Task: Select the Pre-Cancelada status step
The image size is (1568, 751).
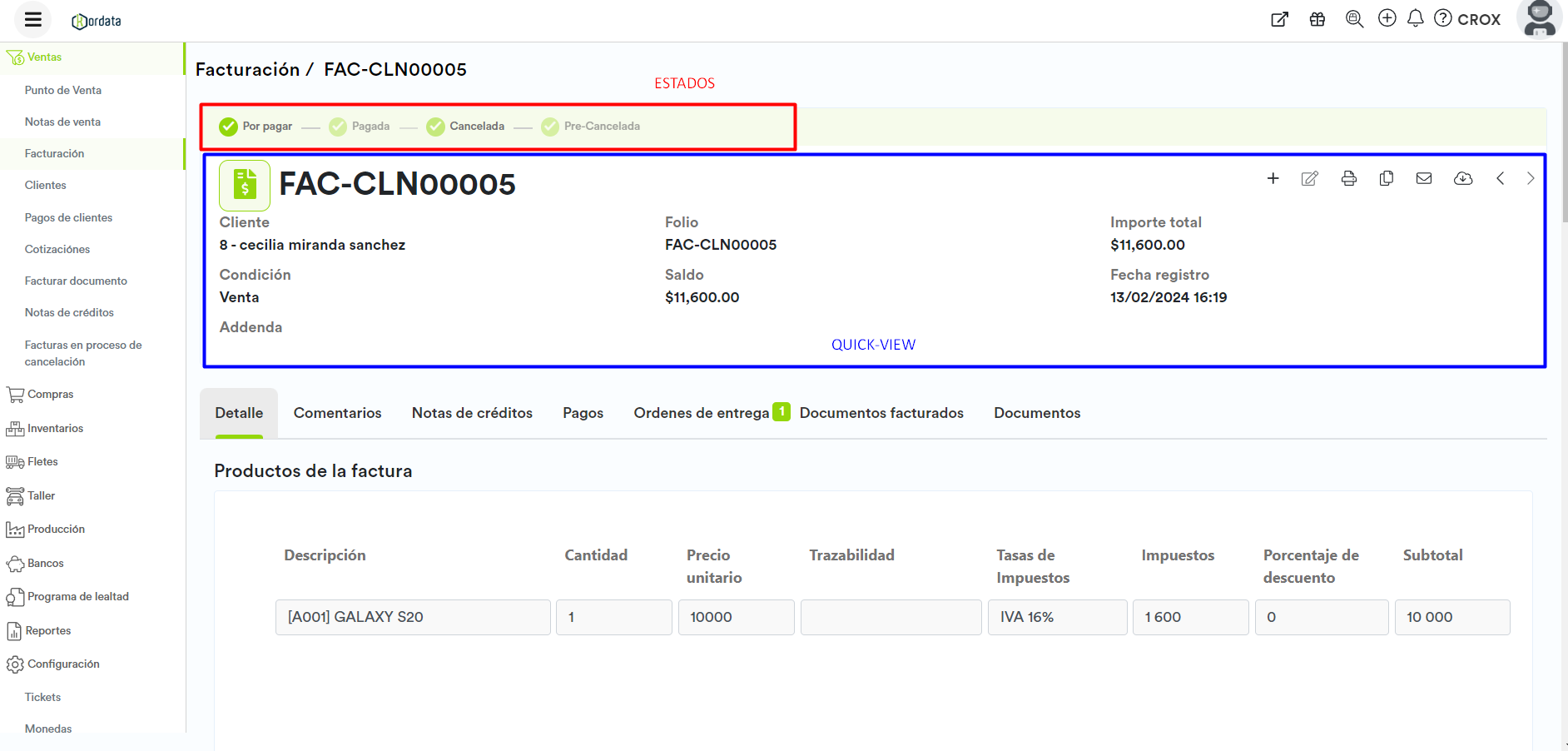Action: (x=591, y=127)
